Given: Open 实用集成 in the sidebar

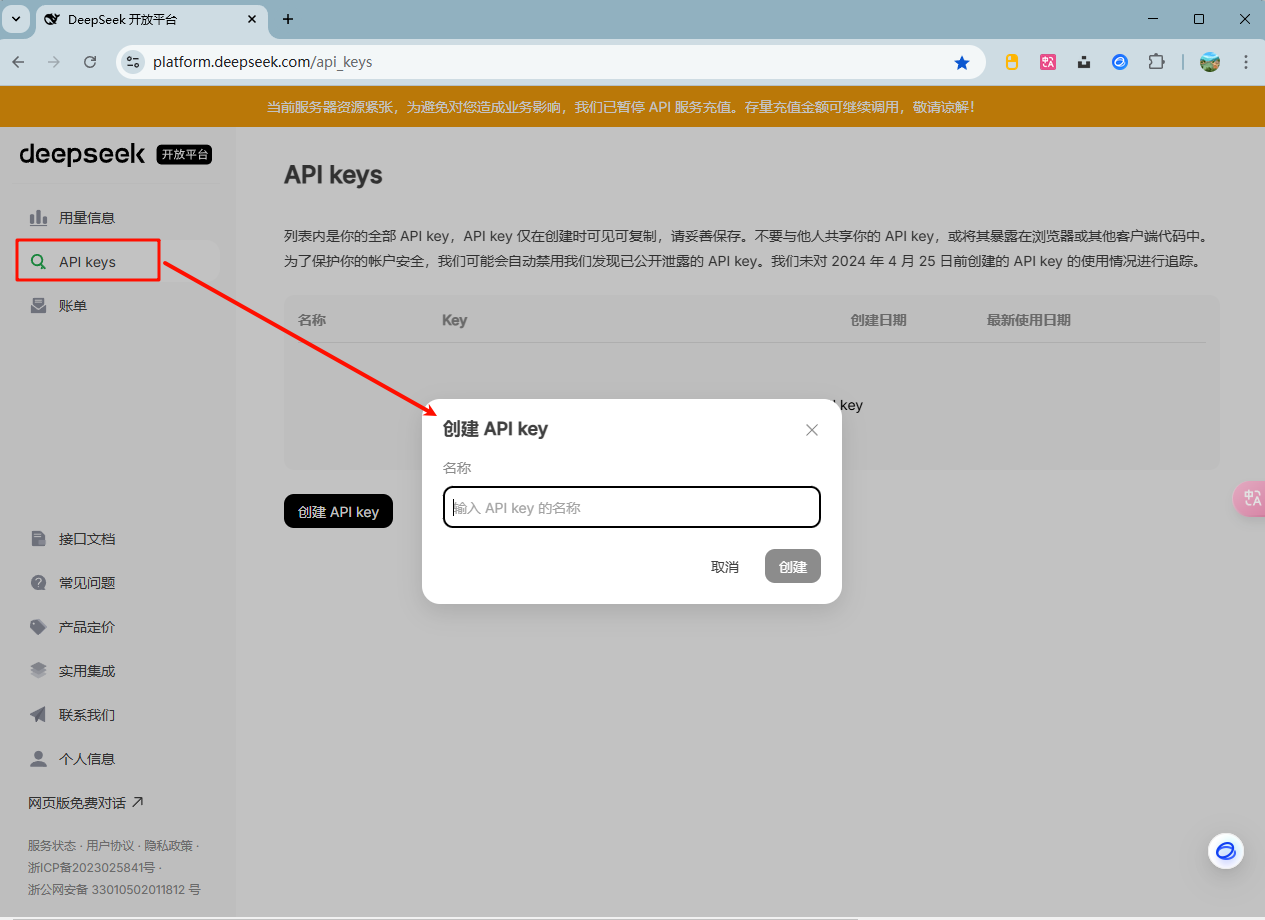Looking at the screenshot, I should (118, 671).
